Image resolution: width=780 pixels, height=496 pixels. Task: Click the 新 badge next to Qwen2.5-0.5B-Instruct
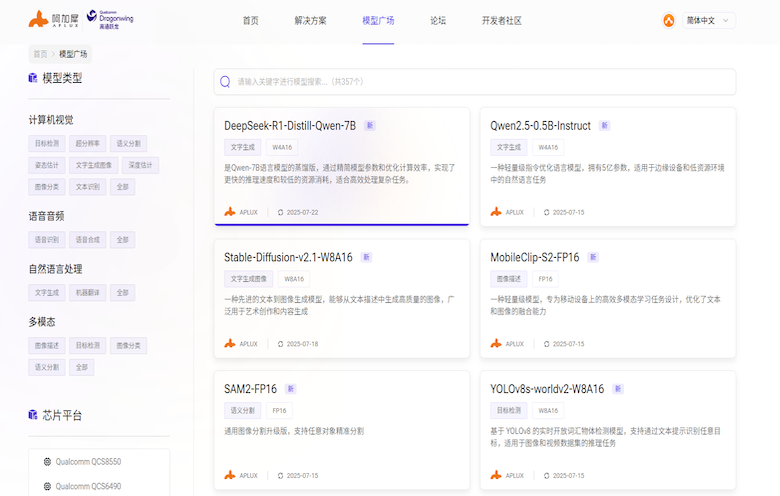pos(604,125)
